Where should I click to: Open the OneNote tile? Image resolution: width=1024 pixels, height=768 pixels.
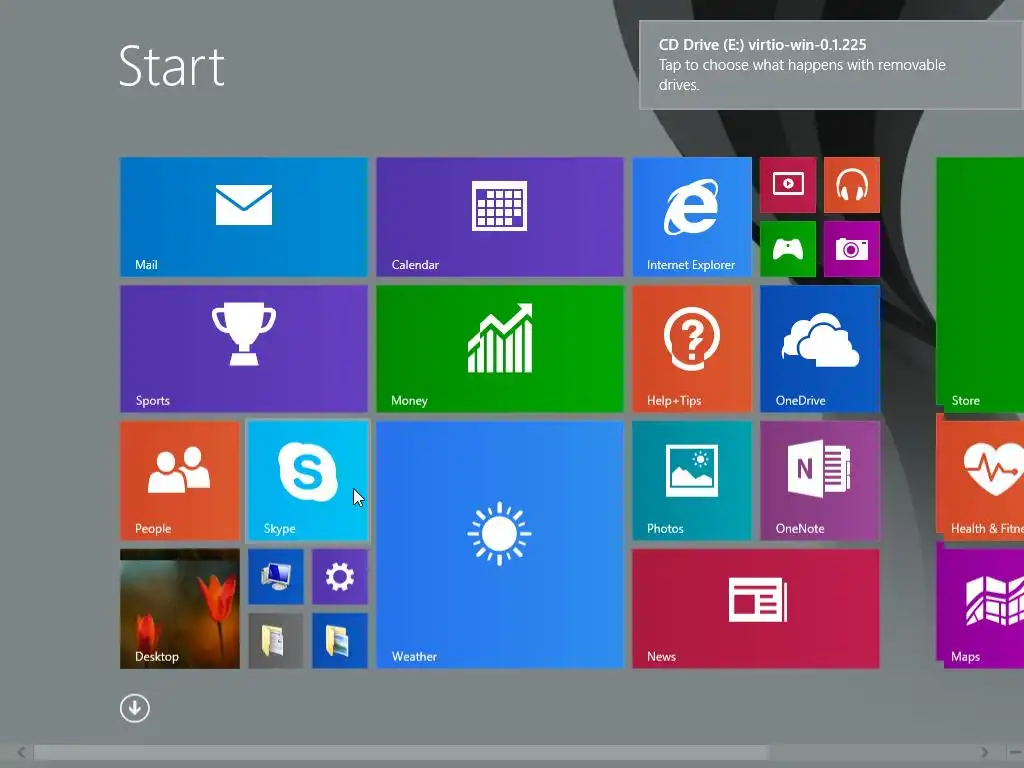(x=820, y=481)
